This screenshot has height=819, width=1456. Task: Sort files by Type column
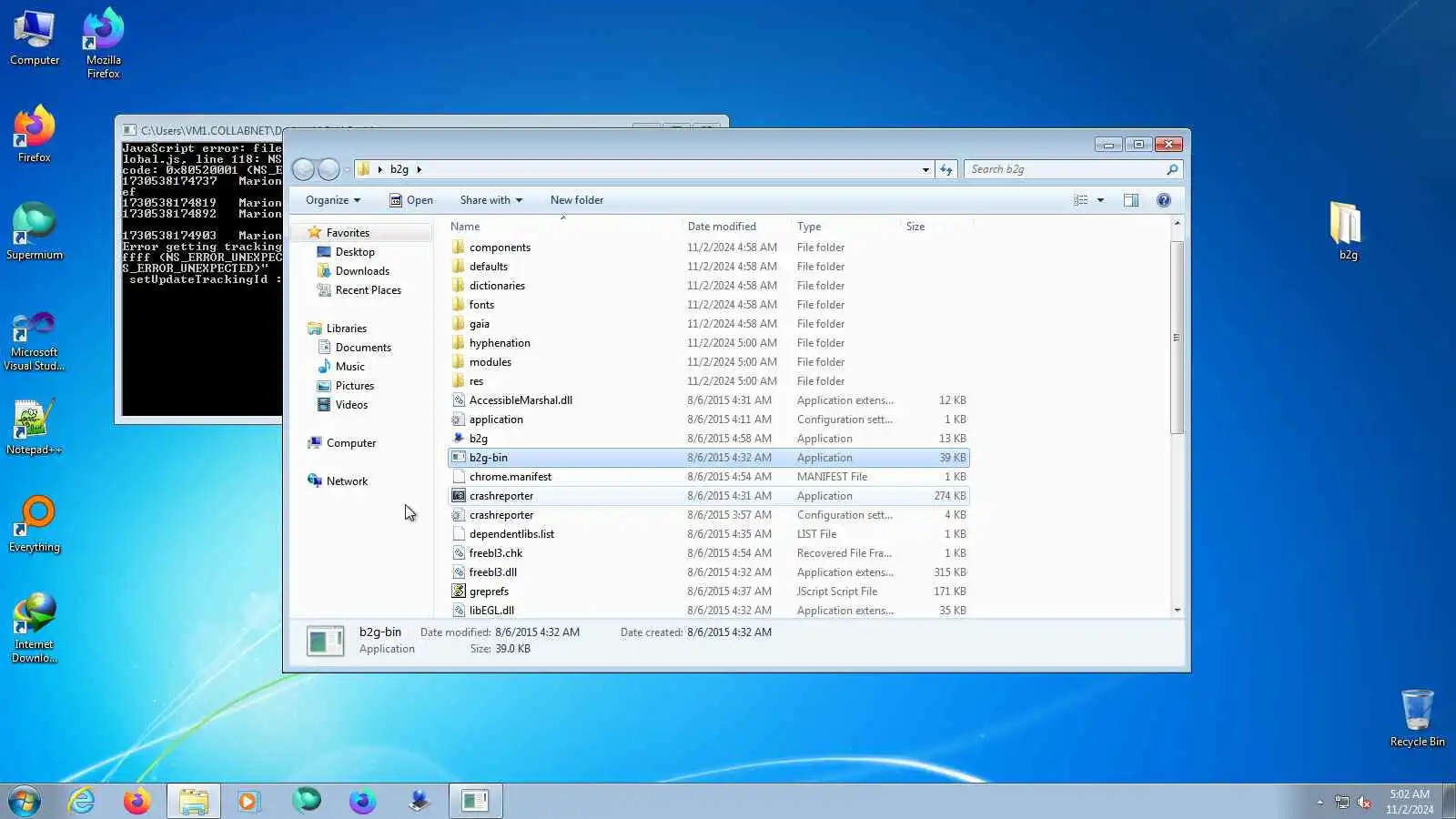coord(845,227)
